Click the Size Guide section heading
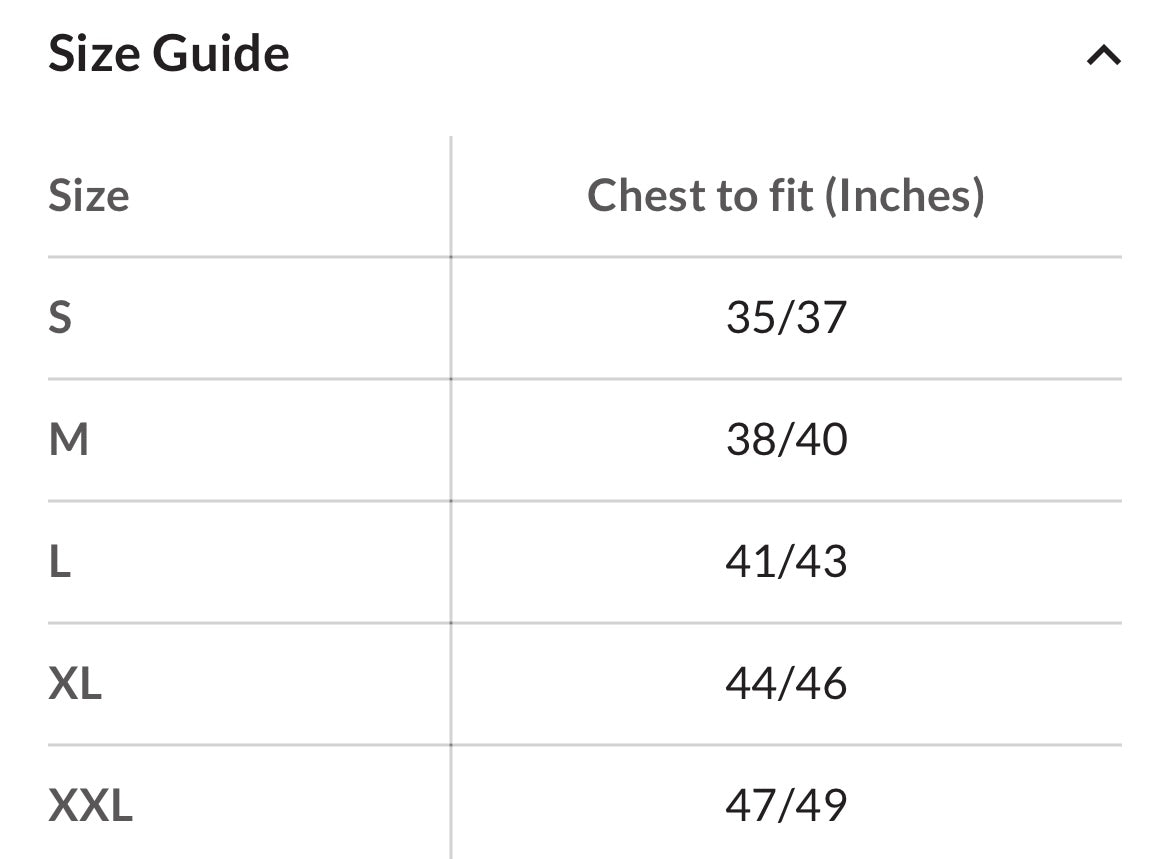The height and width of the screenshot is (859, 1170). tap(169, 53)
